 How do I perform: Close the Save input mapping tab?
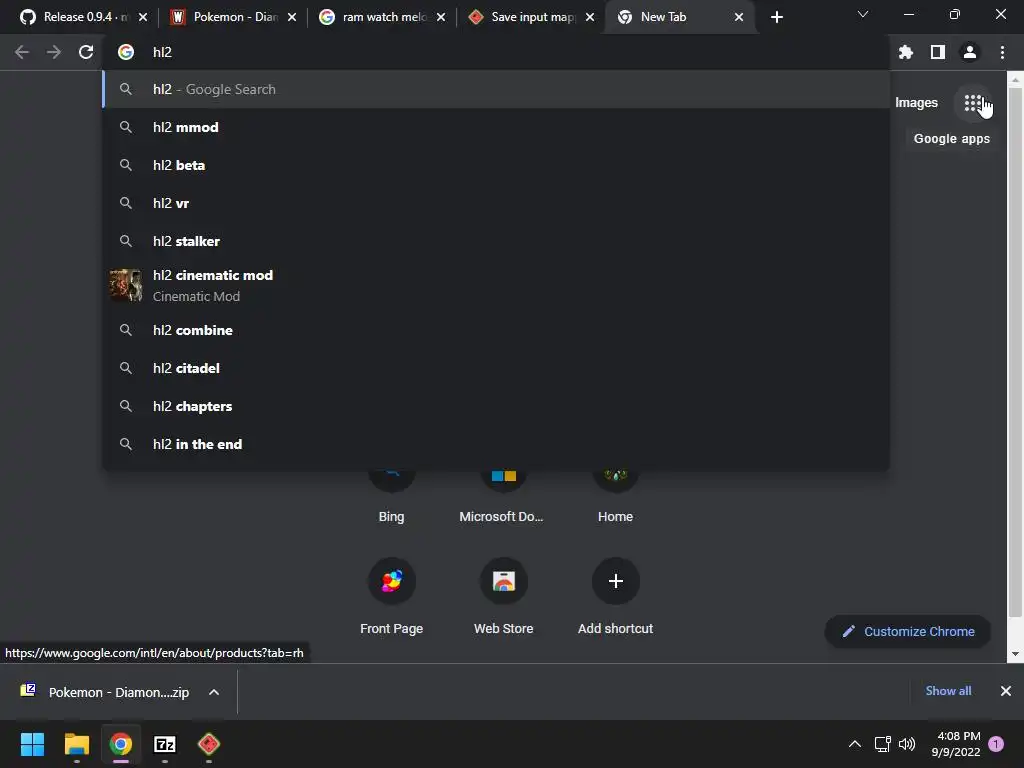click(590, 17)
